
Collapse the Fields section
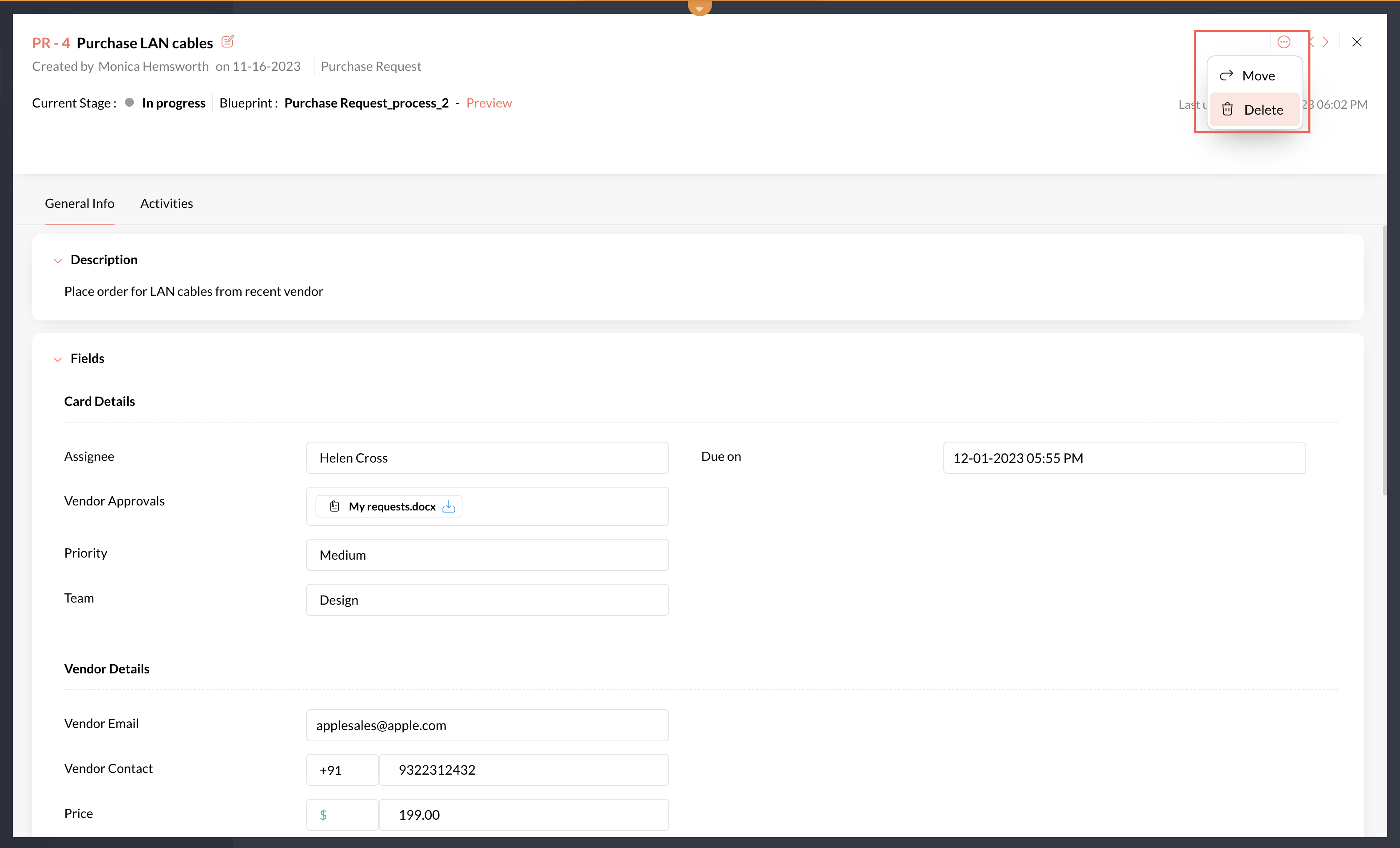point(57,359)
